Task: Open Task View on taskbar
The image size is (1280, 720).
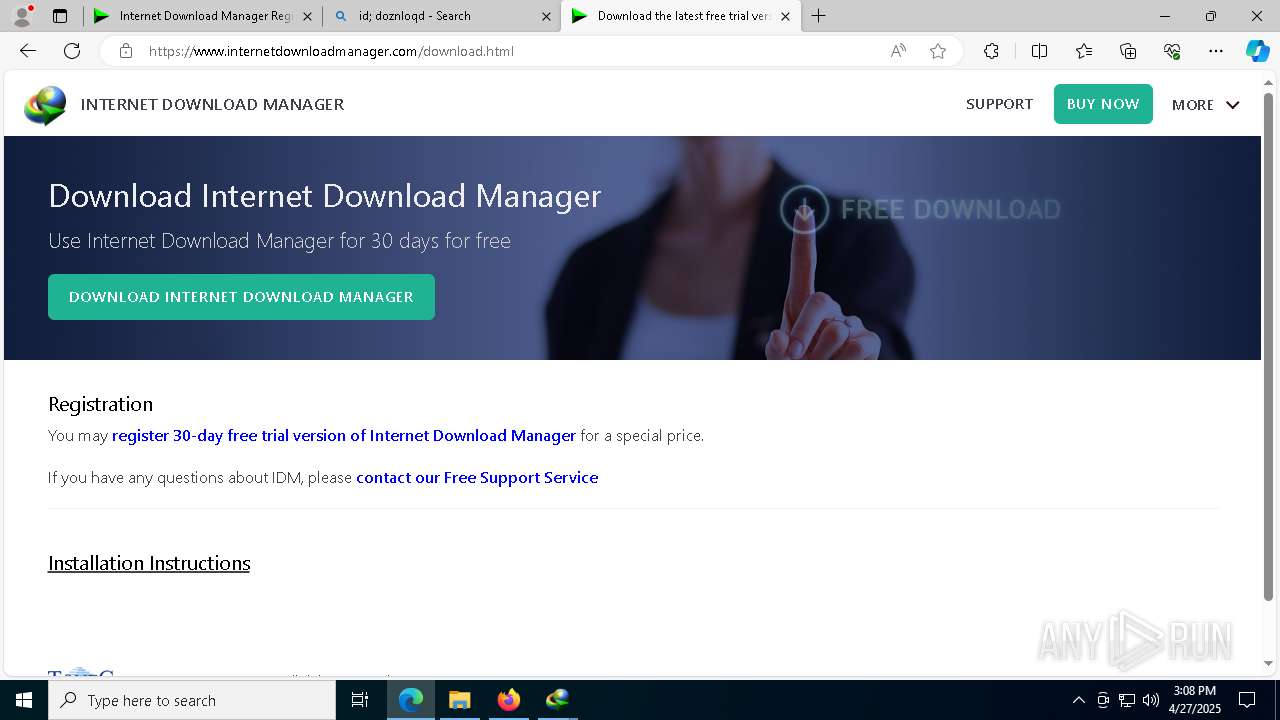Action: point(360,700)
